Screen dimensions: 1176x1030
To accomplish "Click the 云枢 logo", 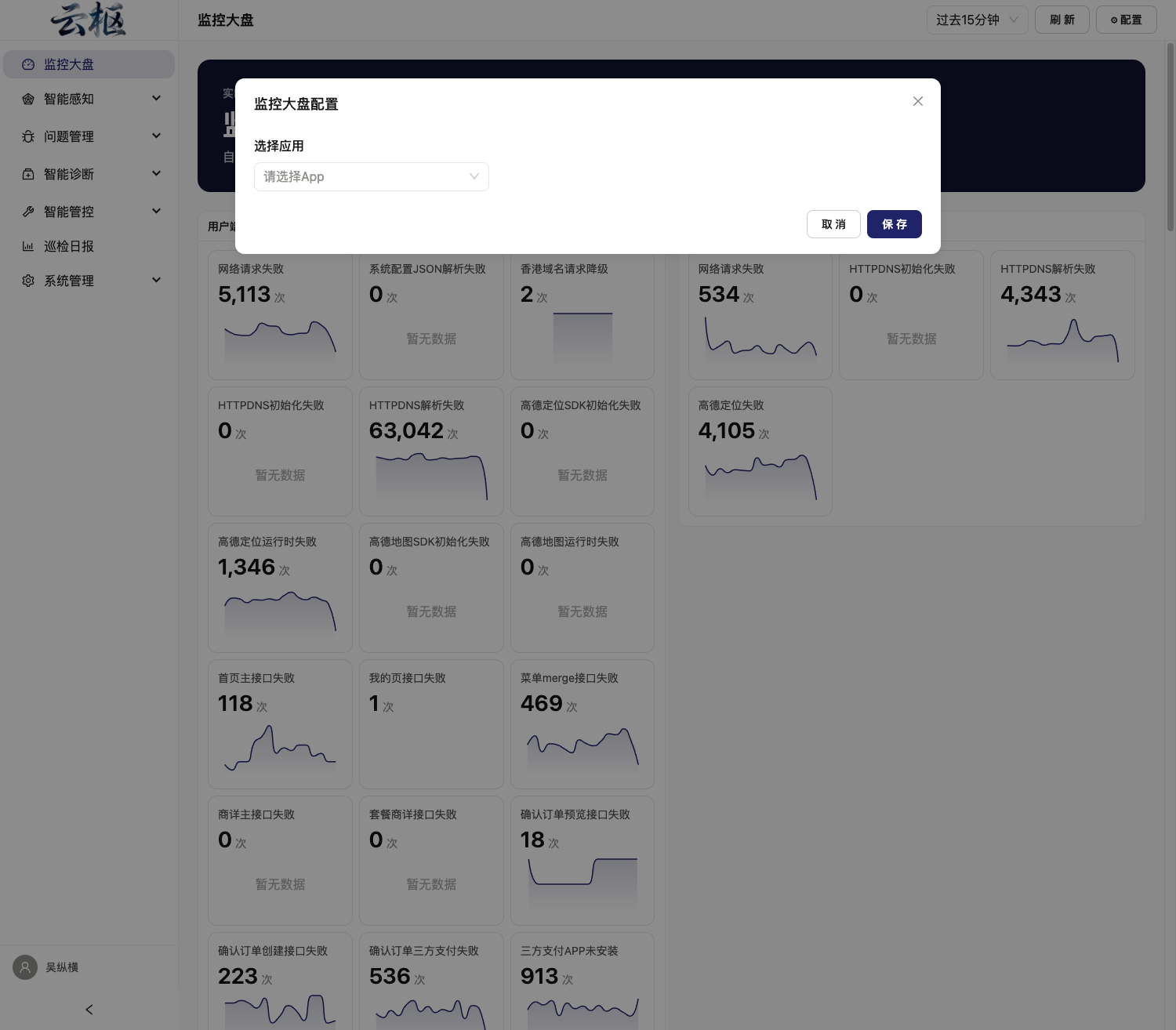I will [x=89, y=20].
